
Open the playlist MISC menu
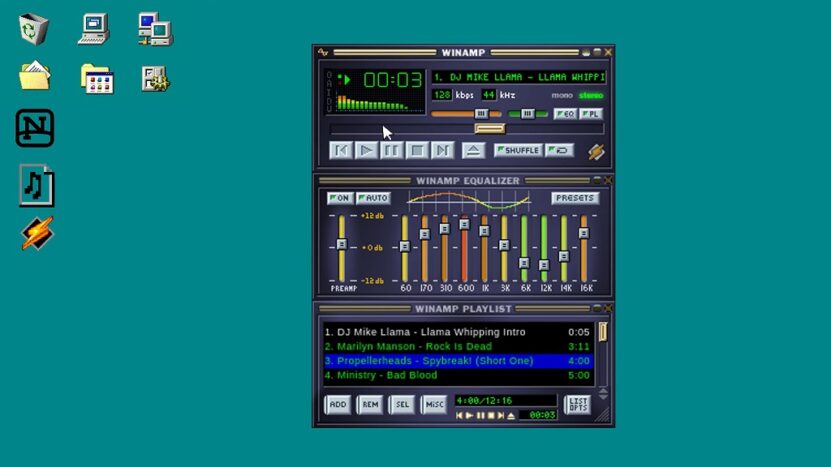(x=434, y=404)
